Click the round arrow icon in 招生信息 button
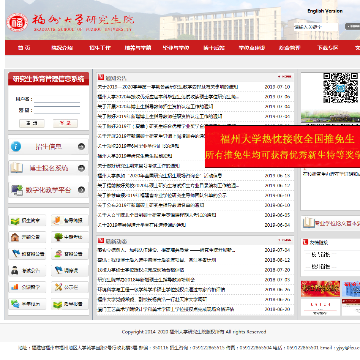The height and width of the screenshot is (360, 360). [81, 146]
